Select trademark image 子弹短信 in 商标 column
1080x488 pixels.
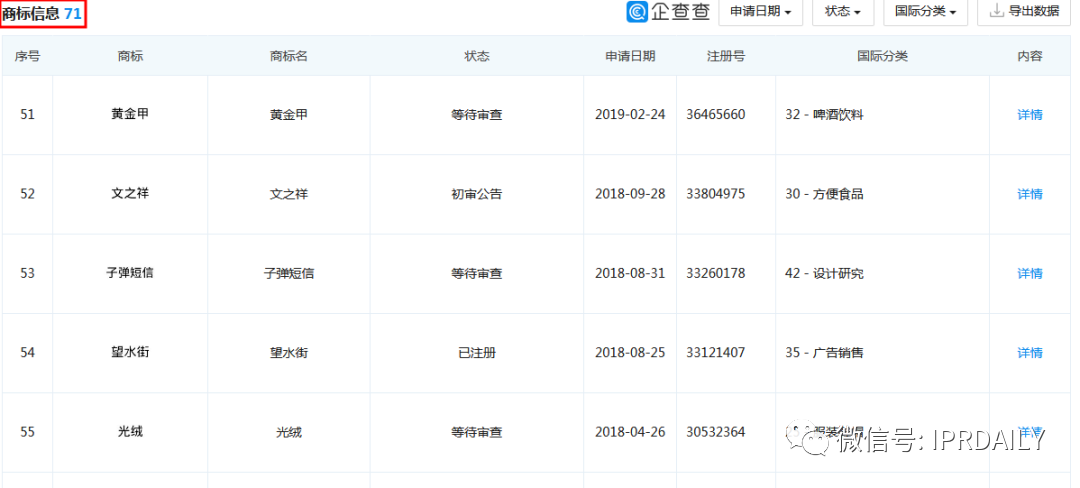tap(130, 273)
